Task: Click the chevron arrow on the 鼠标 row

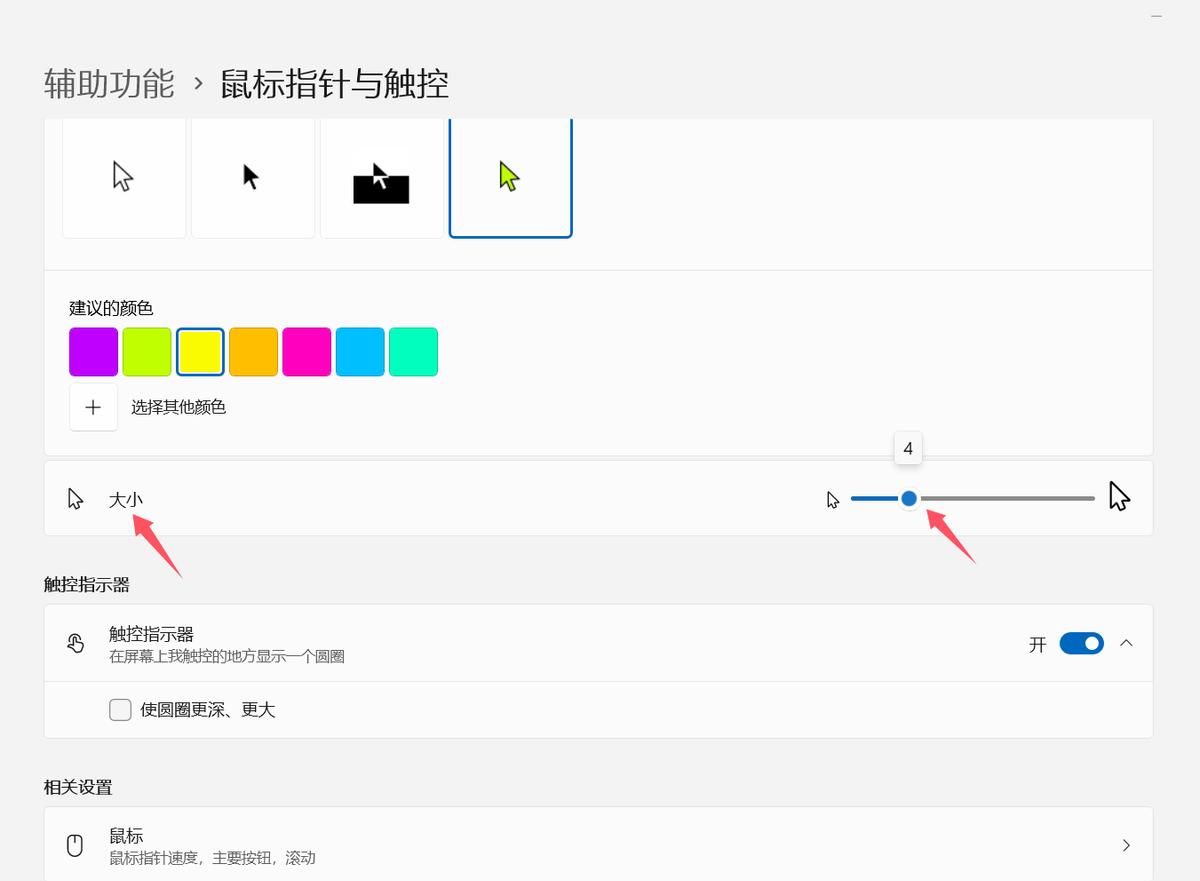Action: tap(1126, 845)
